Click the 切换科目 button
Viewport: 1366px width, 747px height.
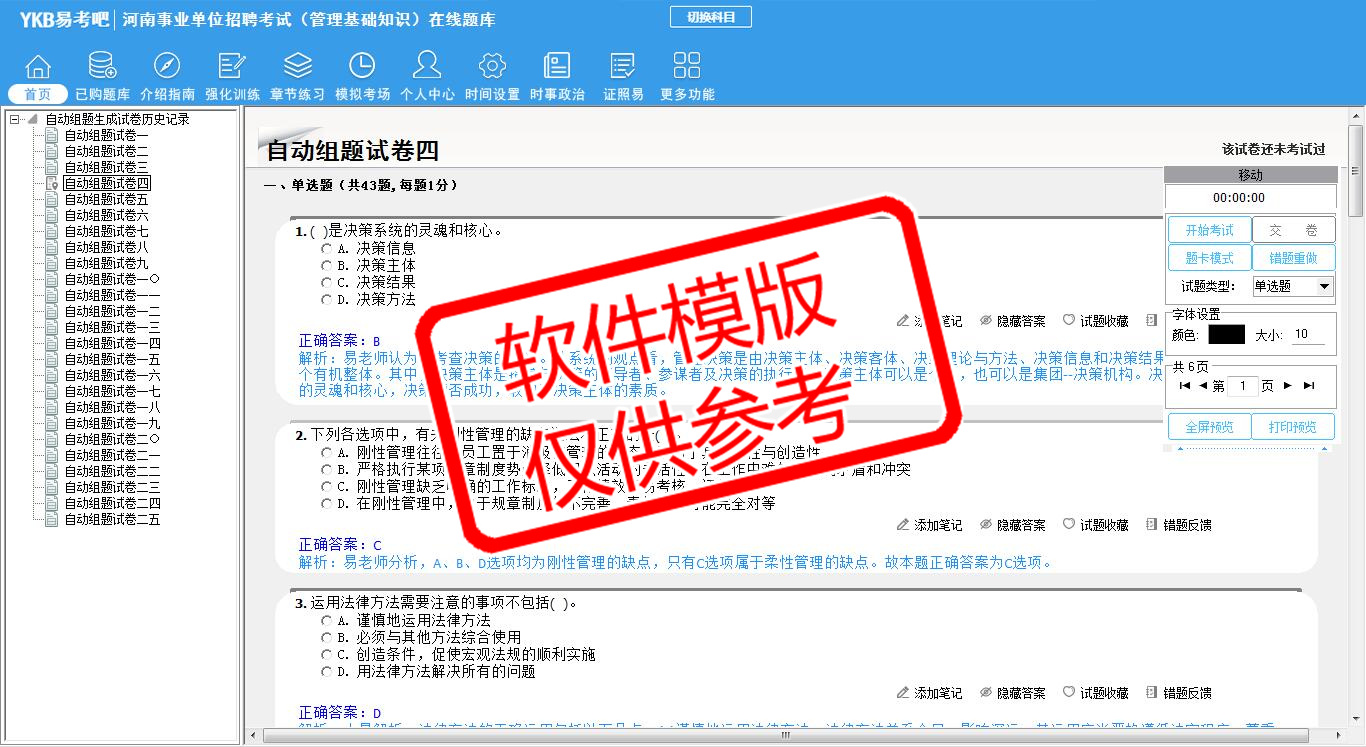coord(710,18)
